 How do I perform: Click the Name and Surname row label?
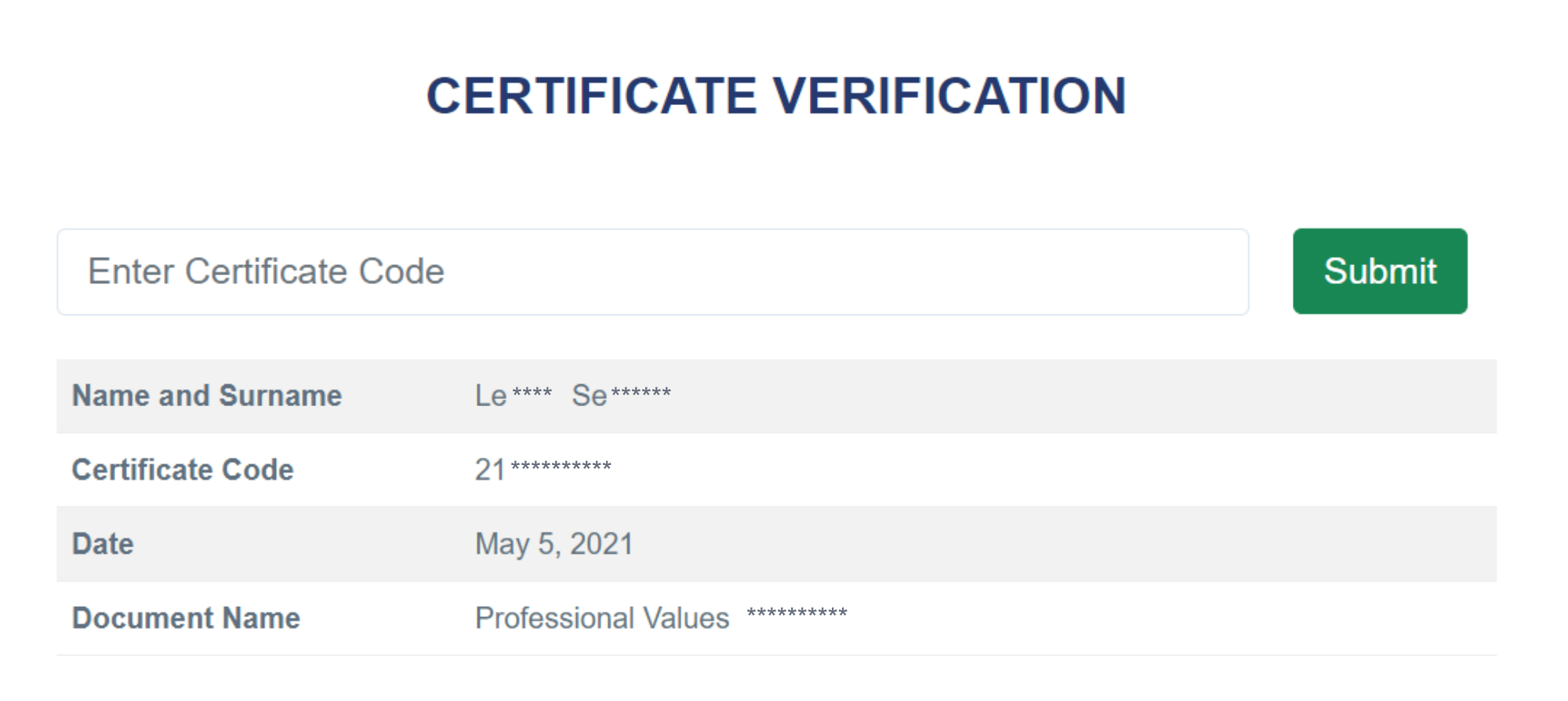tap(206, 395)
